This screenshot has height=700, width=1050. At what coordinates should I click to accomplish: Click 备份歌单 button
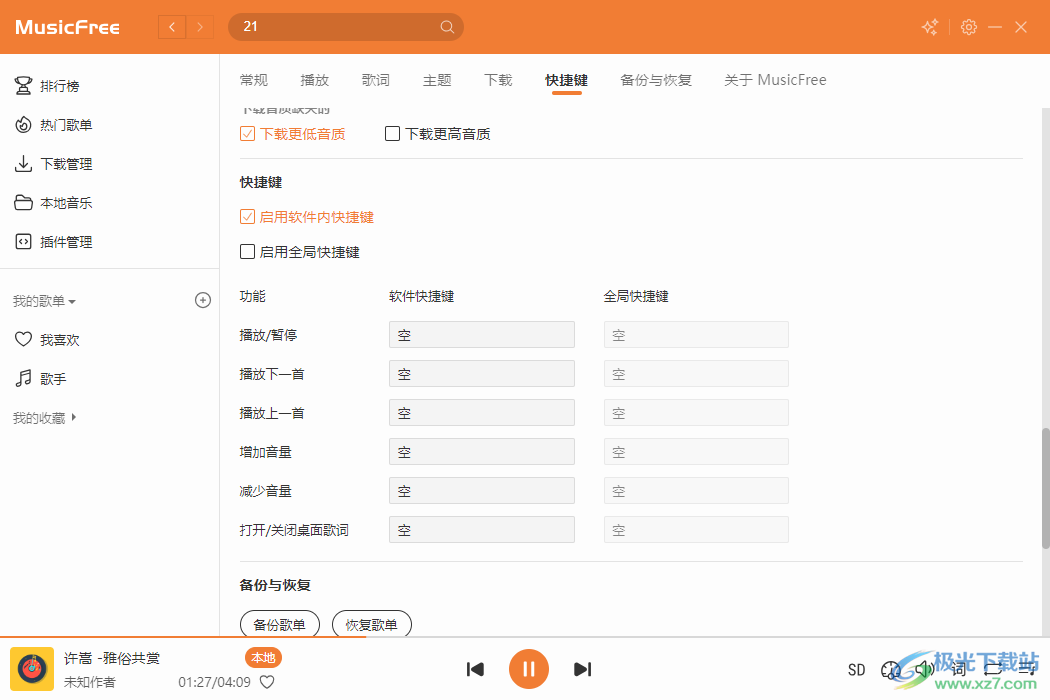(280, 624)
